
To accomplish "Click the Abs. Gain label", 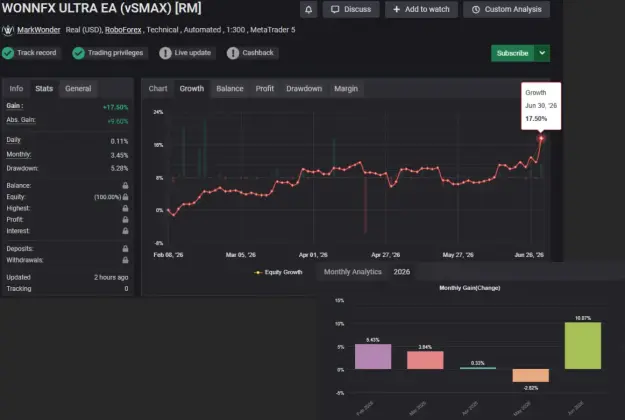I will (x=21, y=120).
